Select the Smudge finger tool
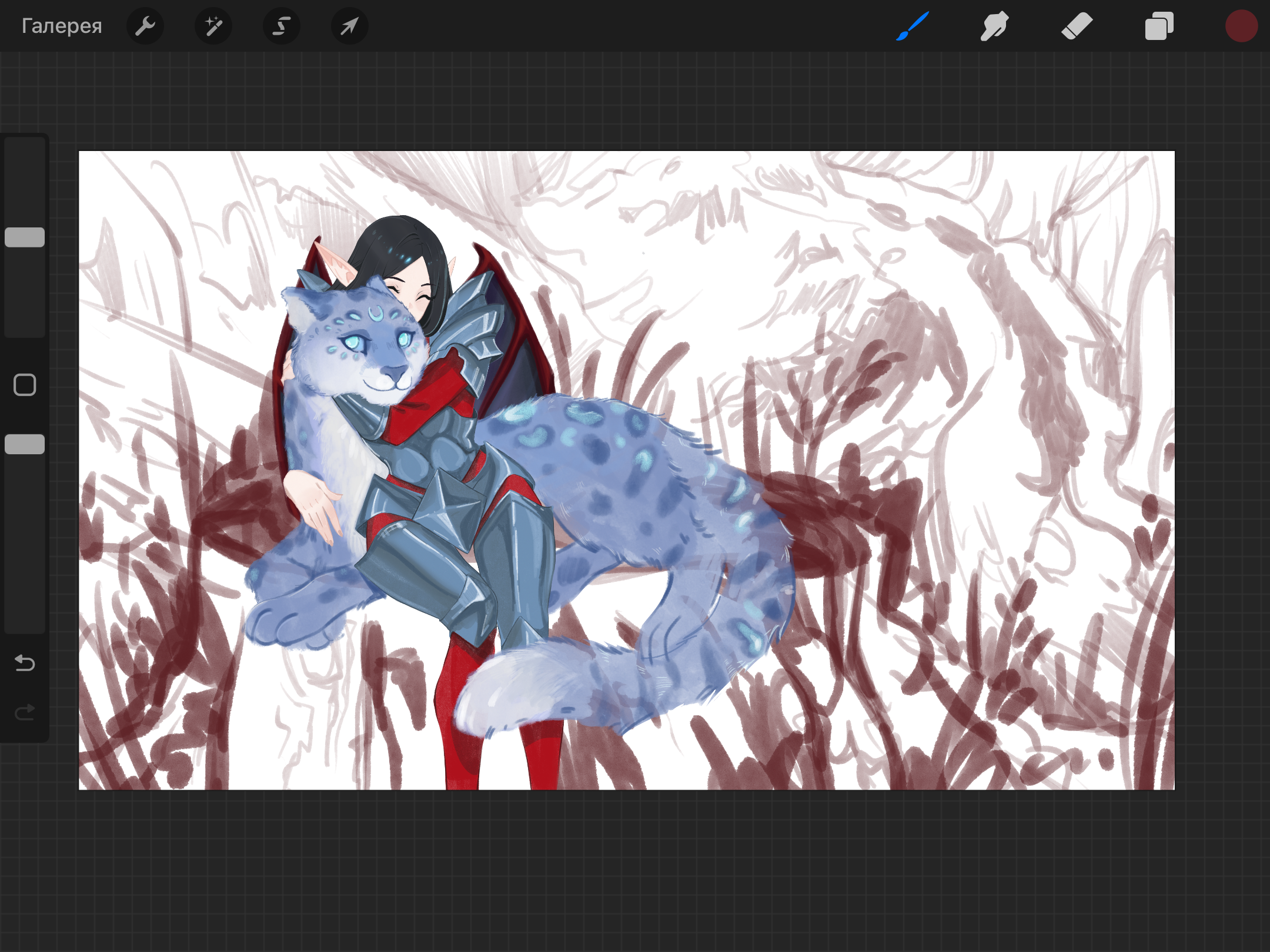 coord(994,26)
